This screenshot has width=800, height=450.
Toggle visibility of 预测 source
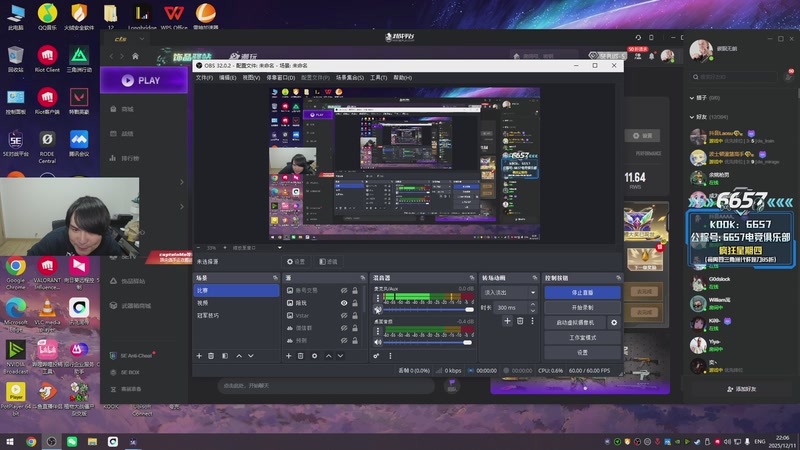[x=344, y=340]
